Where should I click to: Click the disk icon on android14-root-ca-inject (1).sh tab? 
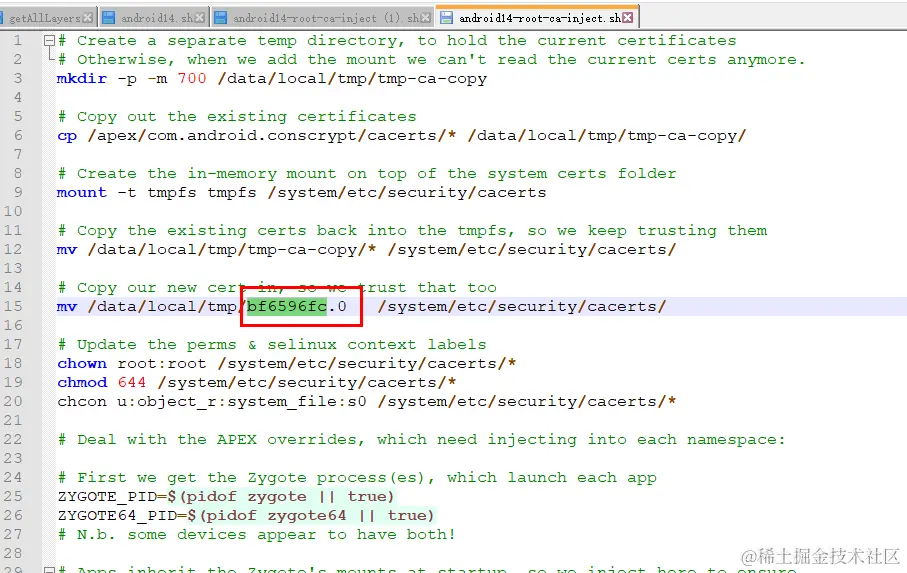pos(220,18)
